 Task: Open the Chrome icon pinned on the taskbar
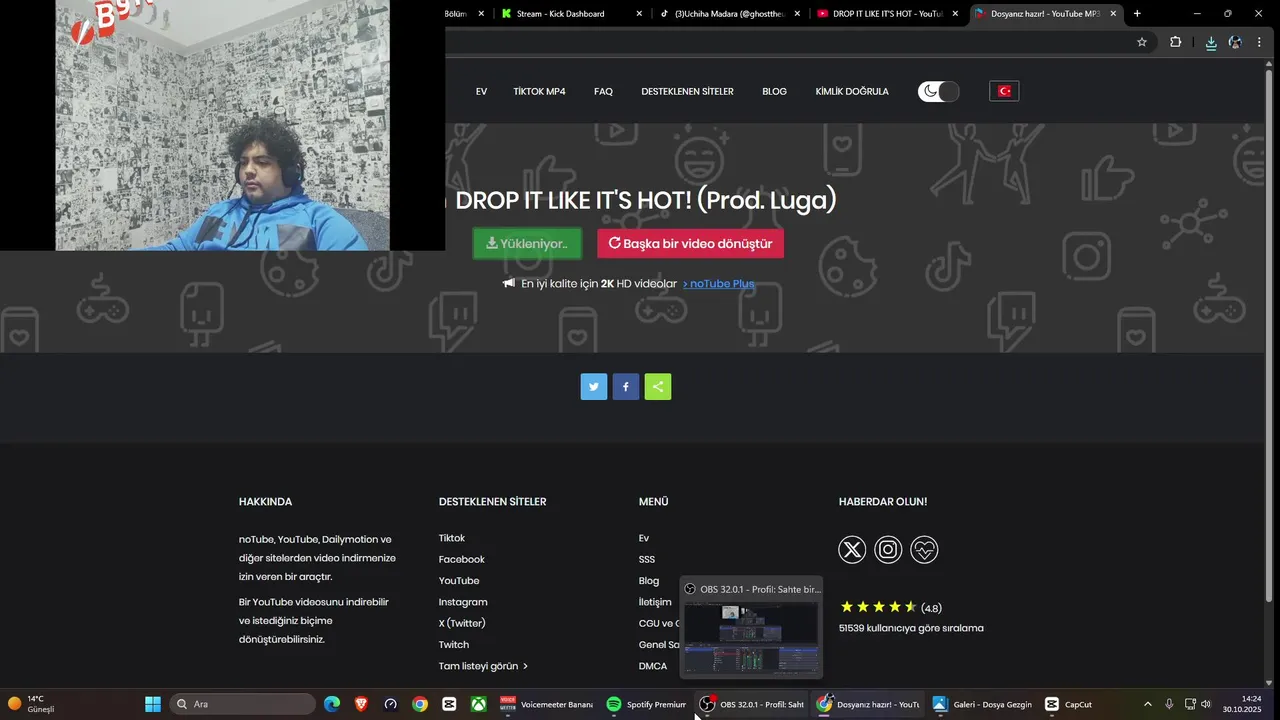[420, 704]
